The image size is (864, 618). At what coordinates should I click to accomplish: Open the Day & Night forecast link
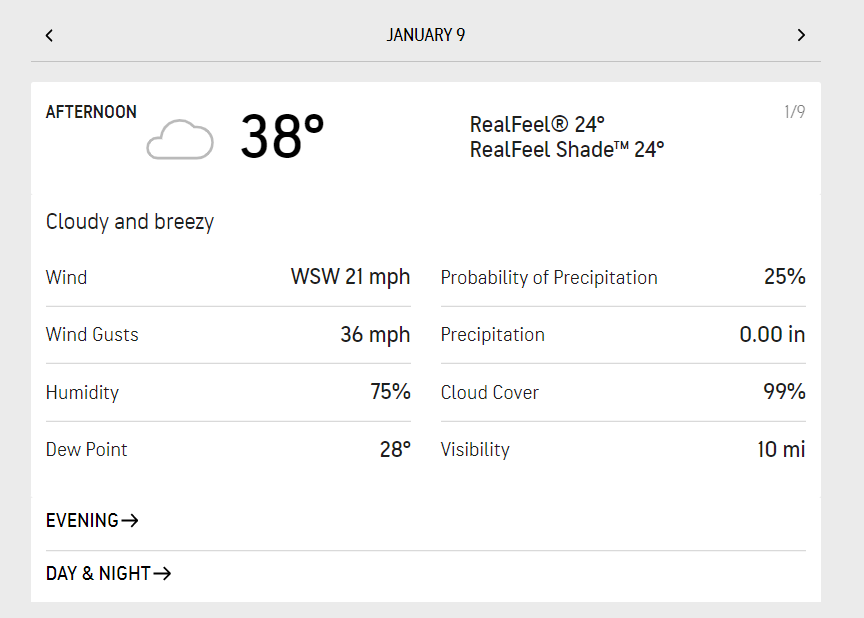(109, 573)
